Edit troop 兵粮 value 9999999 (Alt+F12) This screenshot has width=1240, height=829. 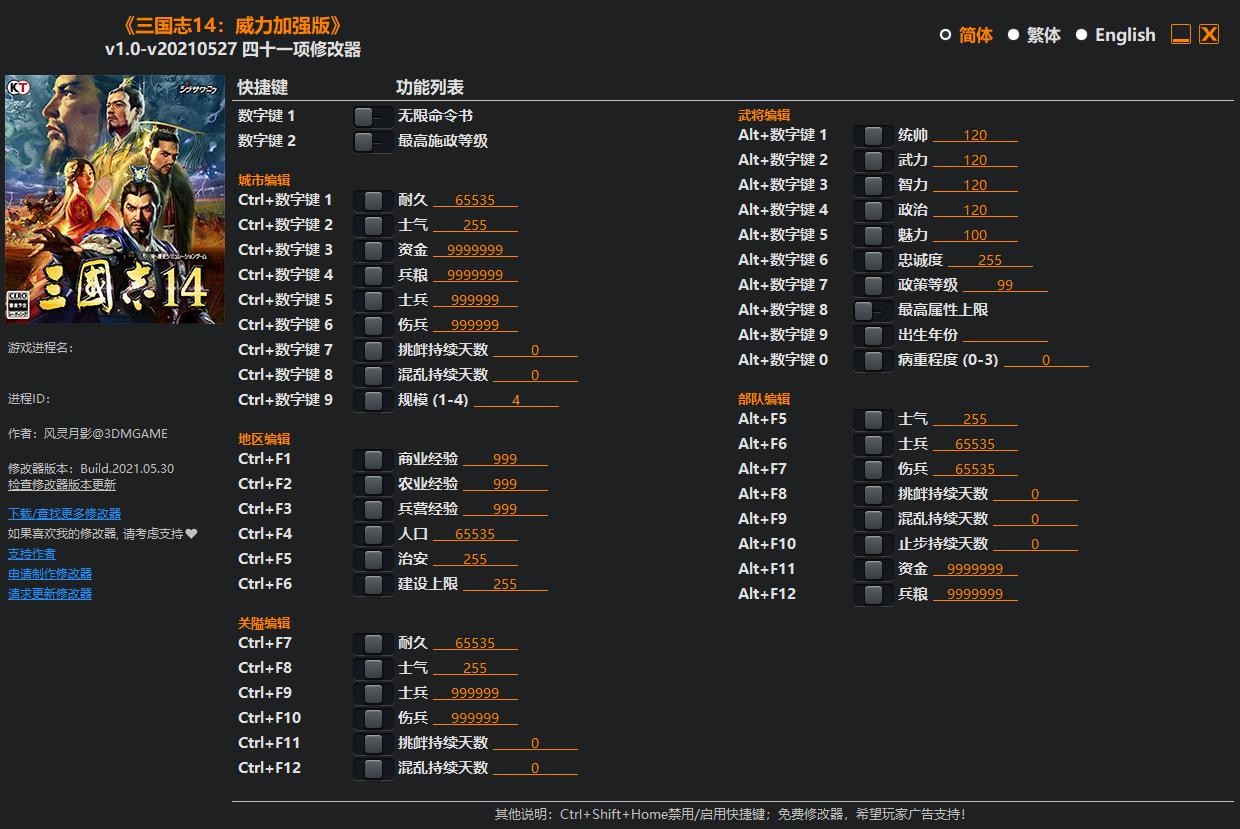[975, 594]
